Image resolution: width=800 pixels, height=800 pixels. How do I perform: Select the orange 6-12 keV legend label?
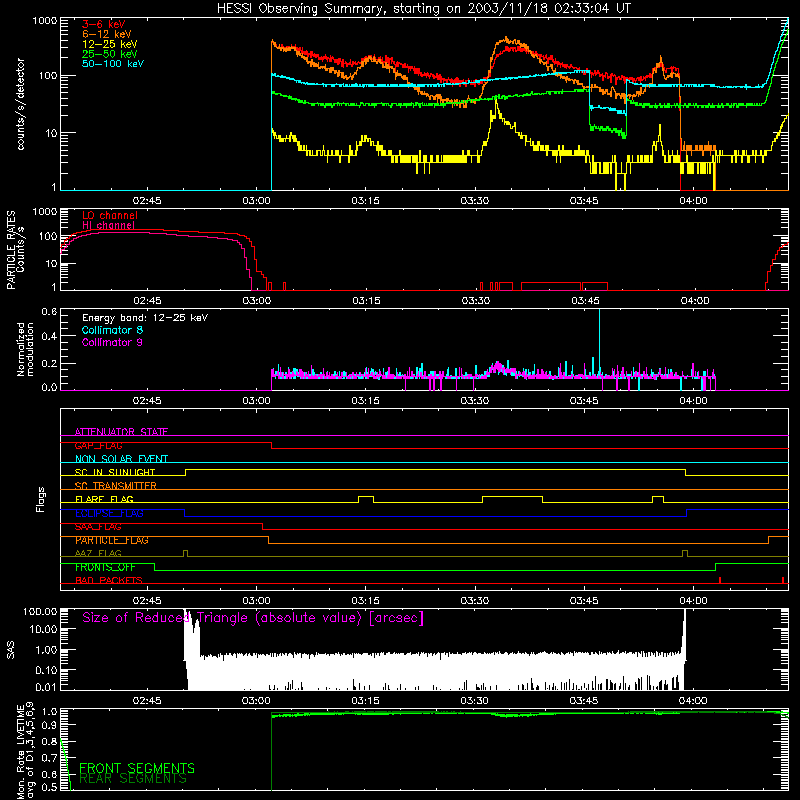(107, 34)
